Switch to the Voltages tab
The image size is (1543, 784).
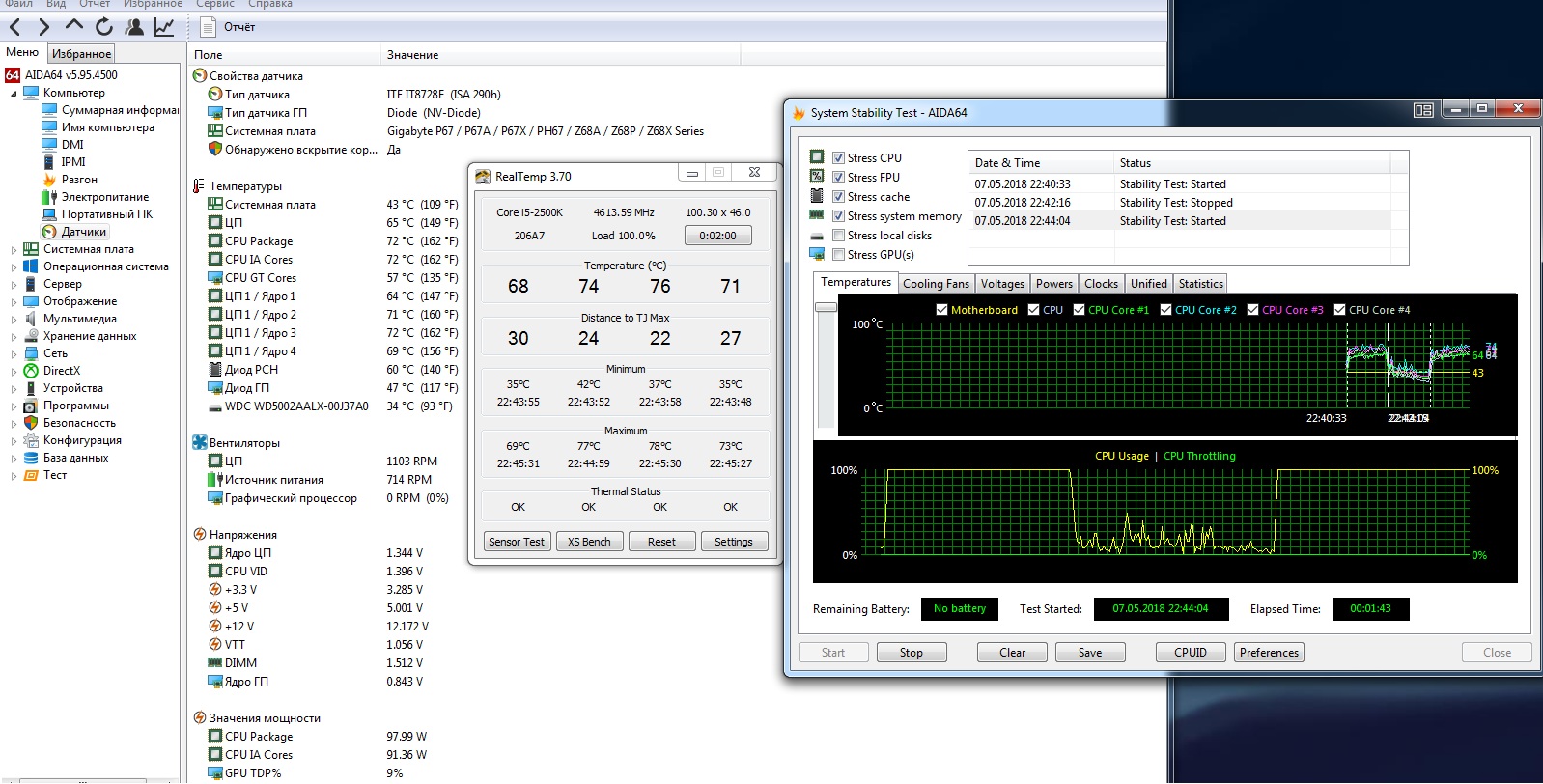pyautogui.click(x=1002, y=284)
